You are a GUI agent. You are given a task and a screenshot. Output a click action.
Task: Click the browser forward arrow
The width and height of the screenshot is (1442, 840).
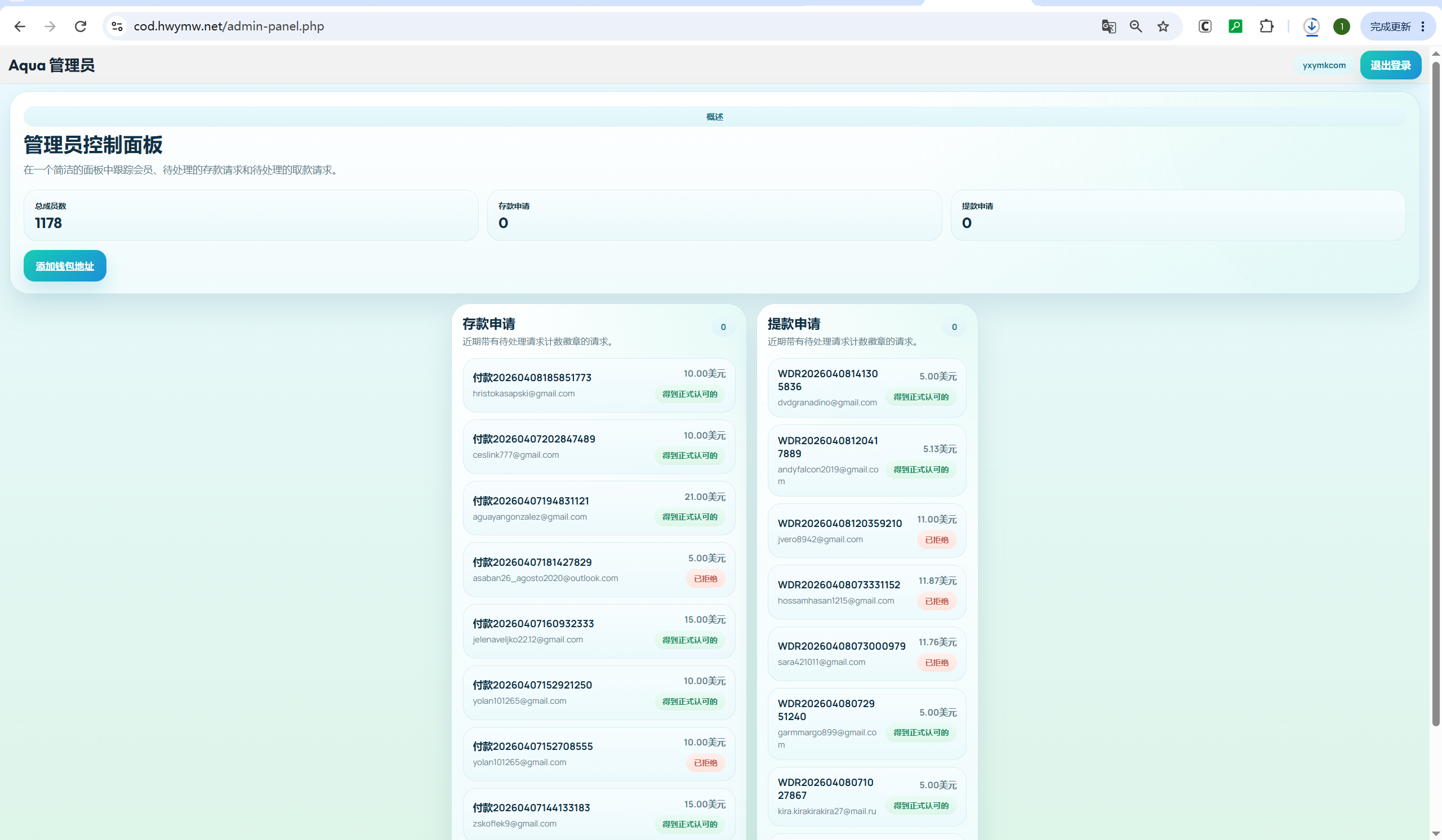coord(50,26)
